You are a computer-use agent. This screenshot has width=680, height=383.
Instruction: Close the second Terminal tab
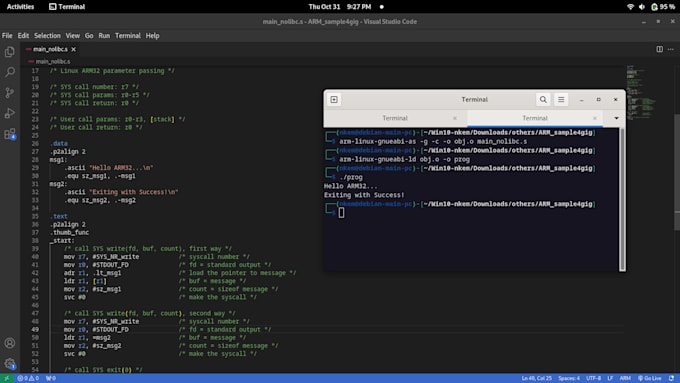coord(595,118)
